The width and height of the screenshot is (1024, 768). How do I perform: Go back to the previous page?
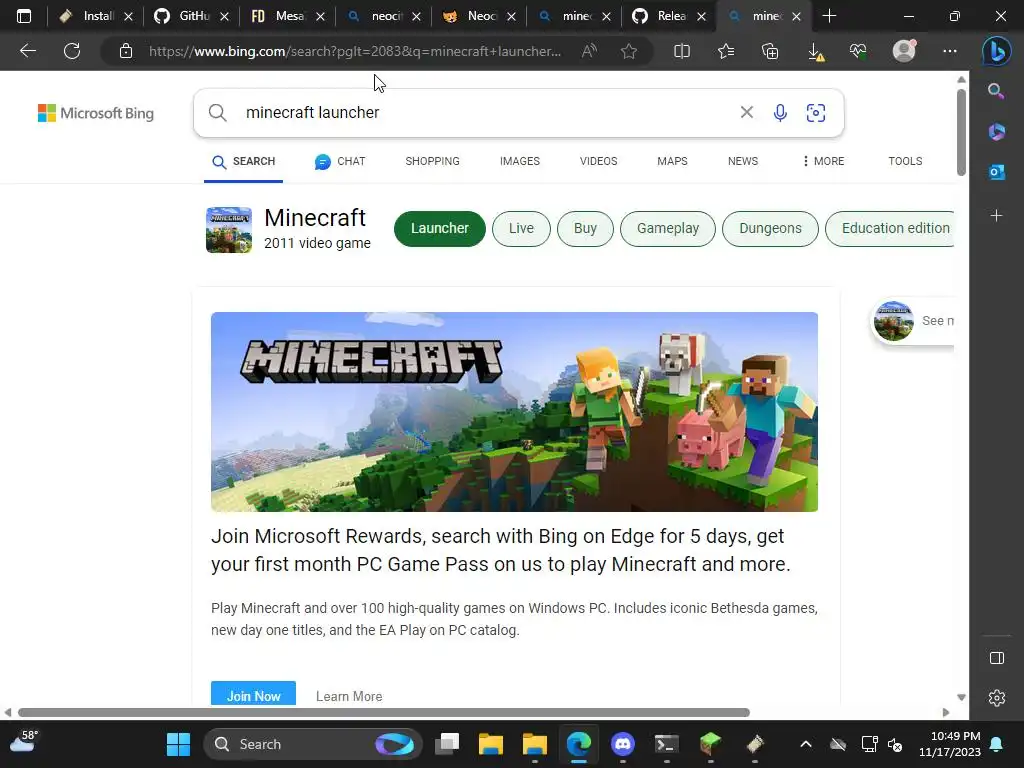click(27, 51)
